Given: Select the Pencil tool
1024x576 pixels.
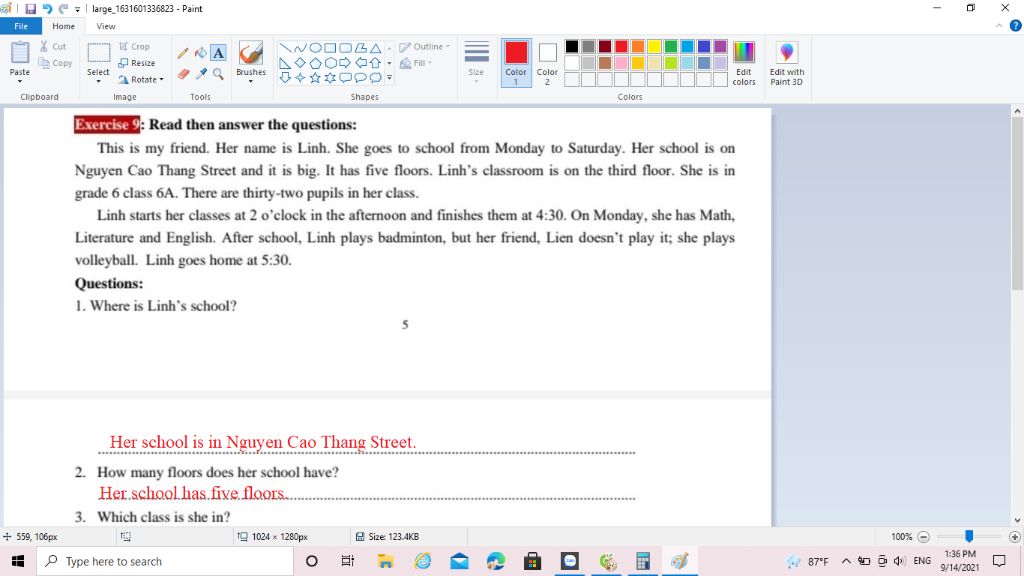Looking at the screenshot, I should click(183, 54).
